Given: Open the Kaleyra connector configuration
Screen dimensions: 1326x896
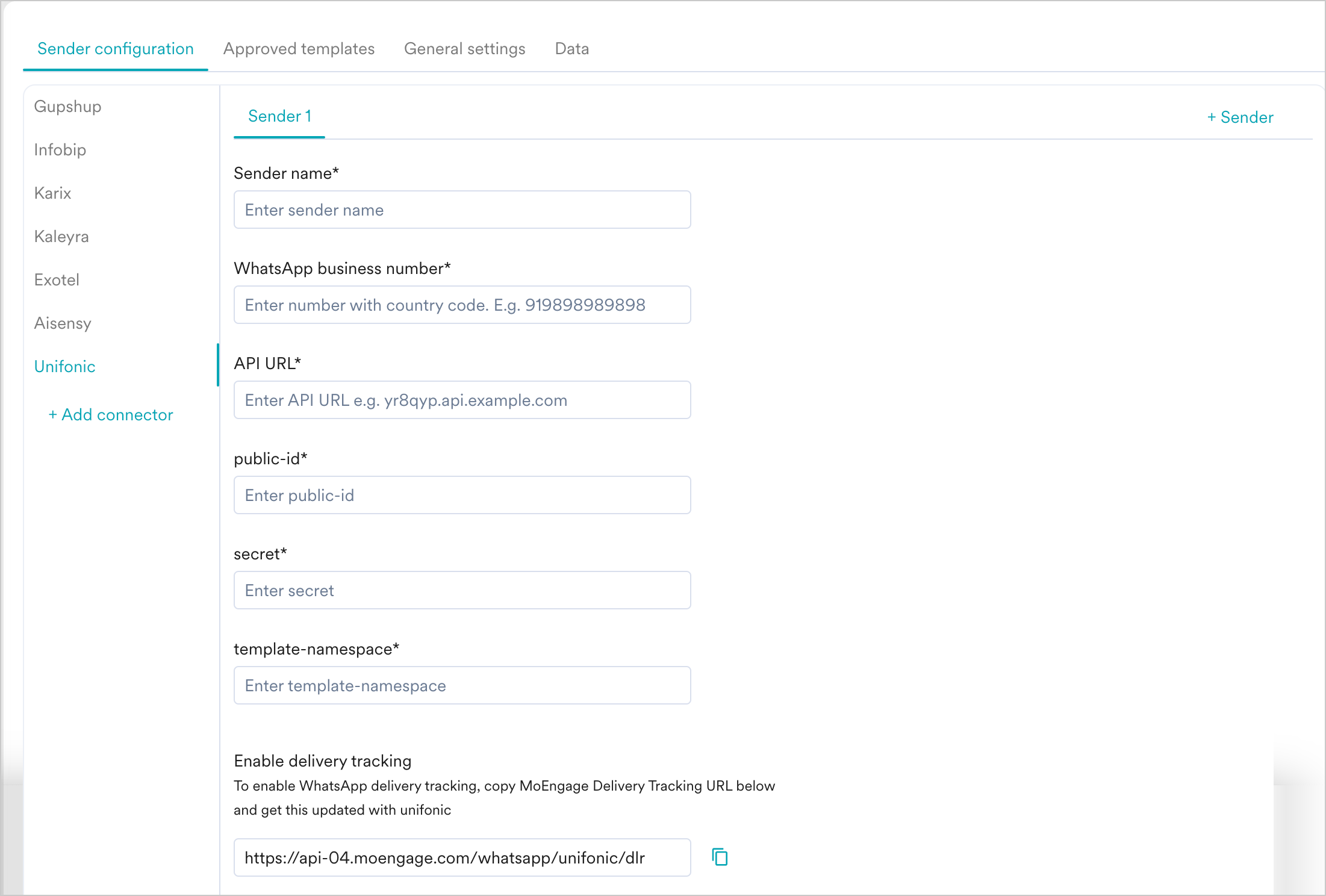Looking at the screenshot, I should click(x=61, y=237).
